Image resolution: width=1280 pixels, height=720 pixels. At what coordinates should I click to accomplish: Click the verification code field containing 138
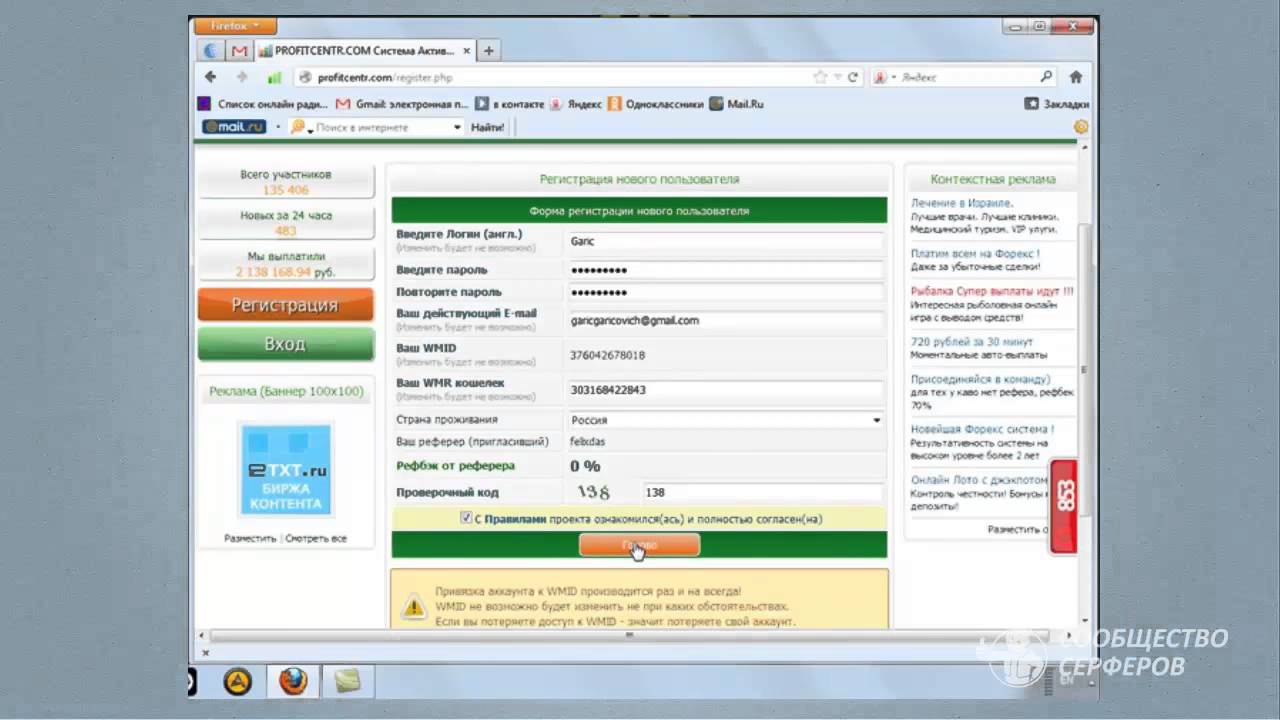[763, 492]
